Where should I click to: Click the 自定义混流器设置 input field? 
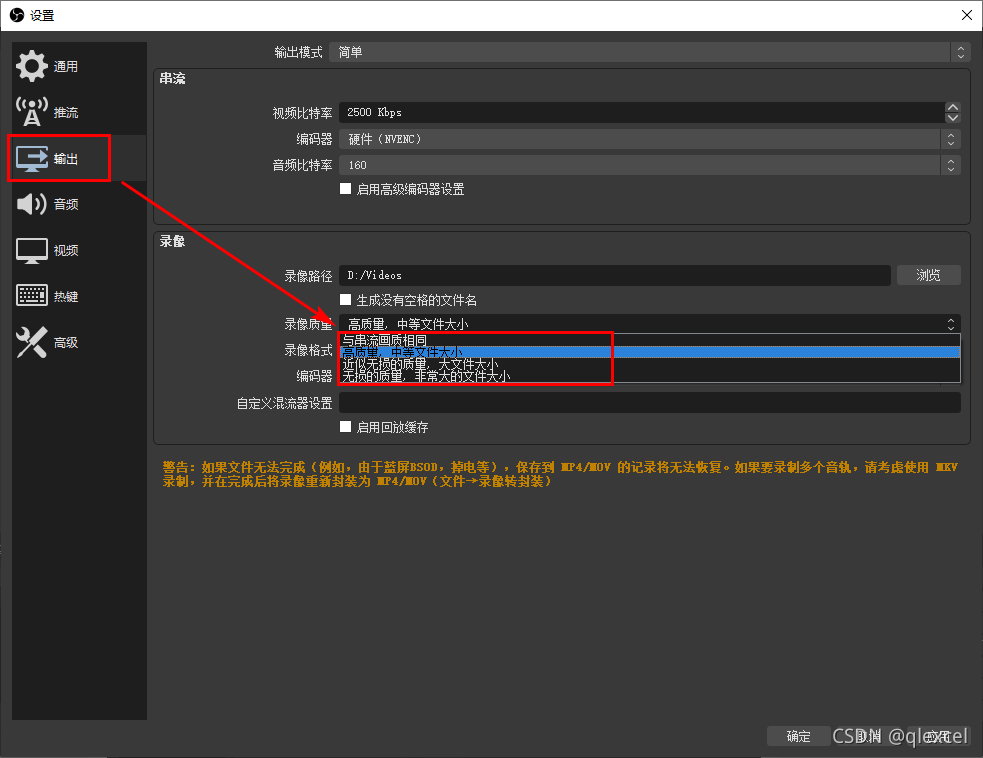tap(649, 403)
